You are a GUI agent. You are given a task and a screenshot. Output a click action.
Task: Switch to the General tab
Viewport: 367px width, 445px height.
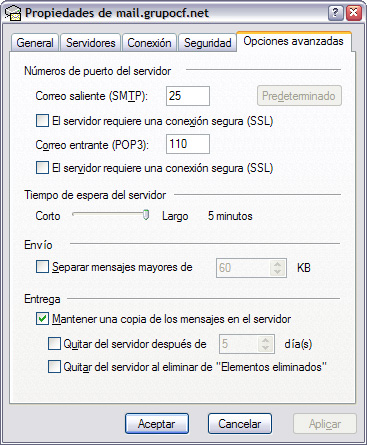click(35, 43)
